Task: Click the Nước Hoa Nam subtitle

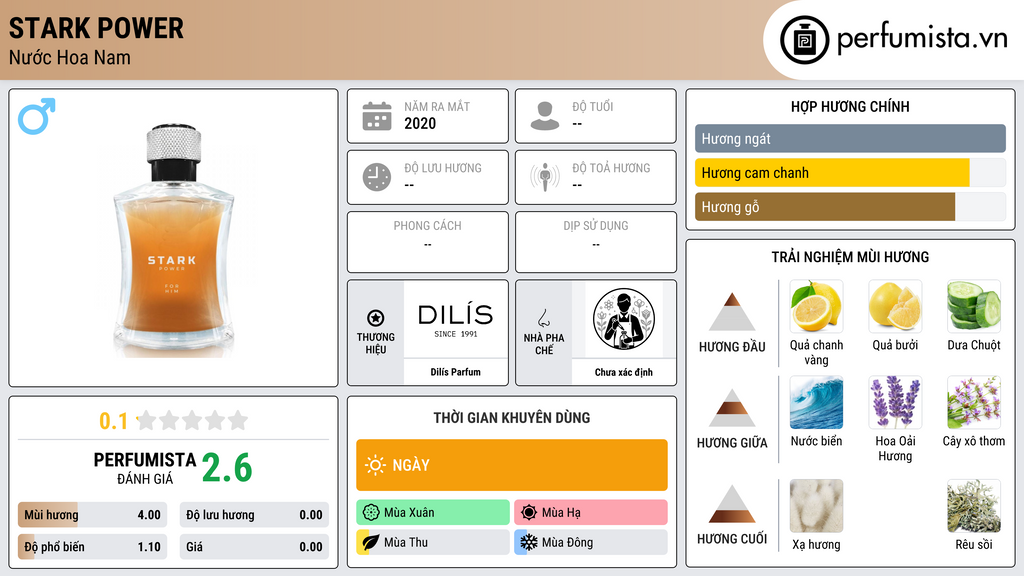Action: [x=70, y=57]
